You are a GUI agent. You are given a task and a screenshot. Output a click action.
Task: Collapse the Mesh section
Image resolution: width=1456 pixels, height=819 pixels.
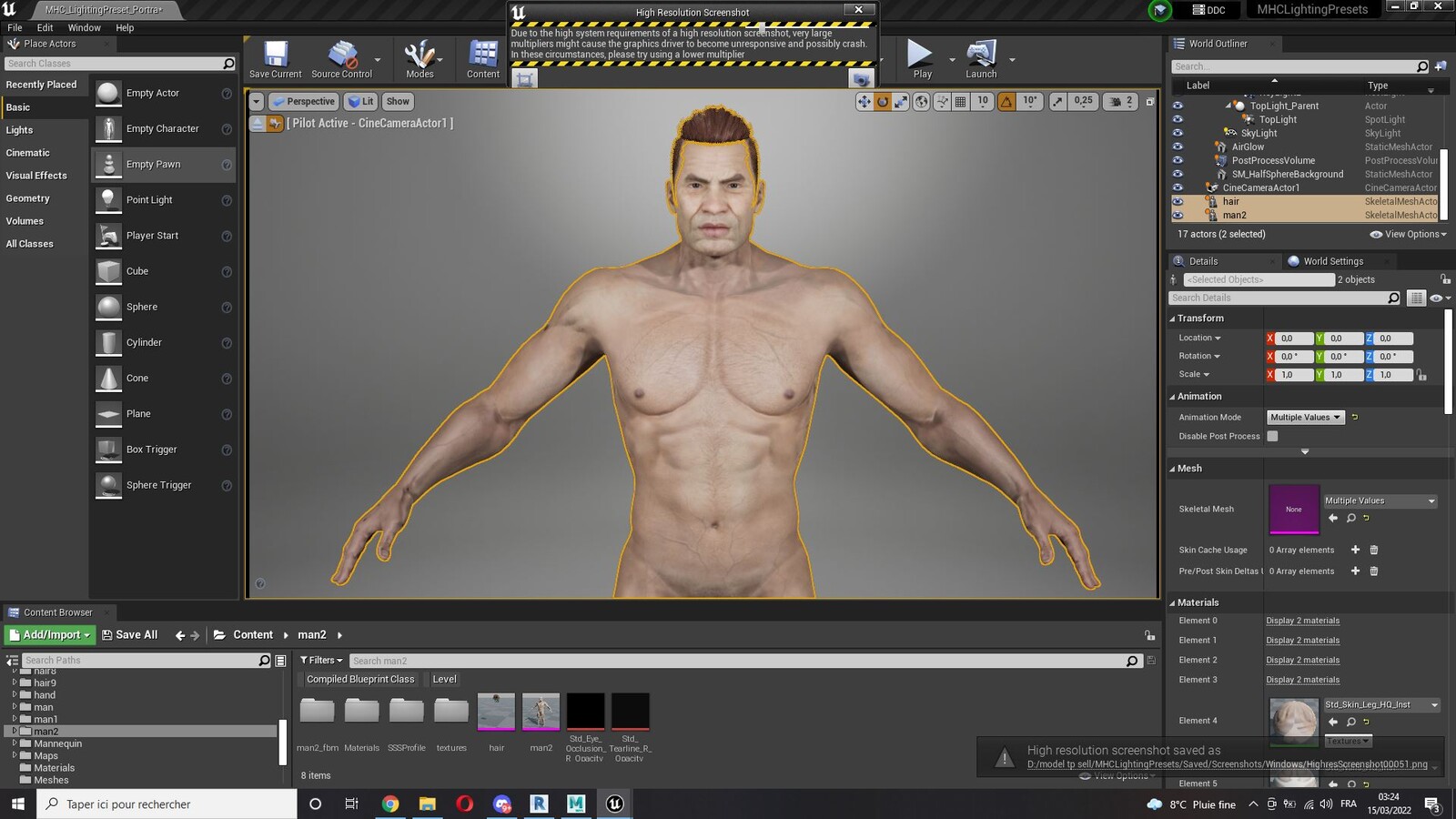[x=1172, y=469]
